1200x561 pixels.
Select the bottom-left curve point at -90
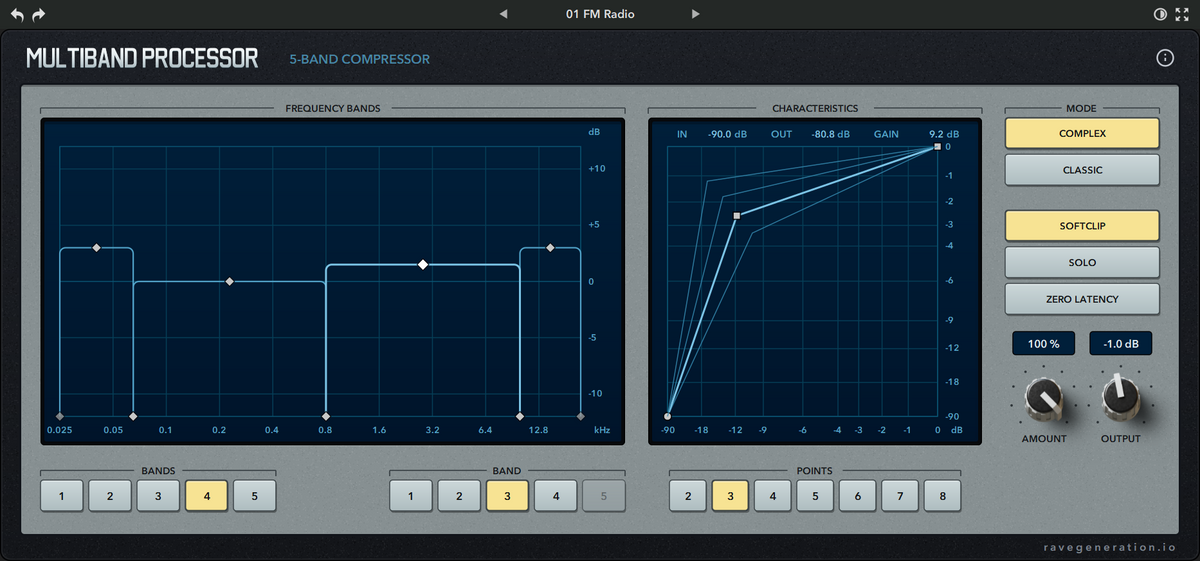(668, 416)
